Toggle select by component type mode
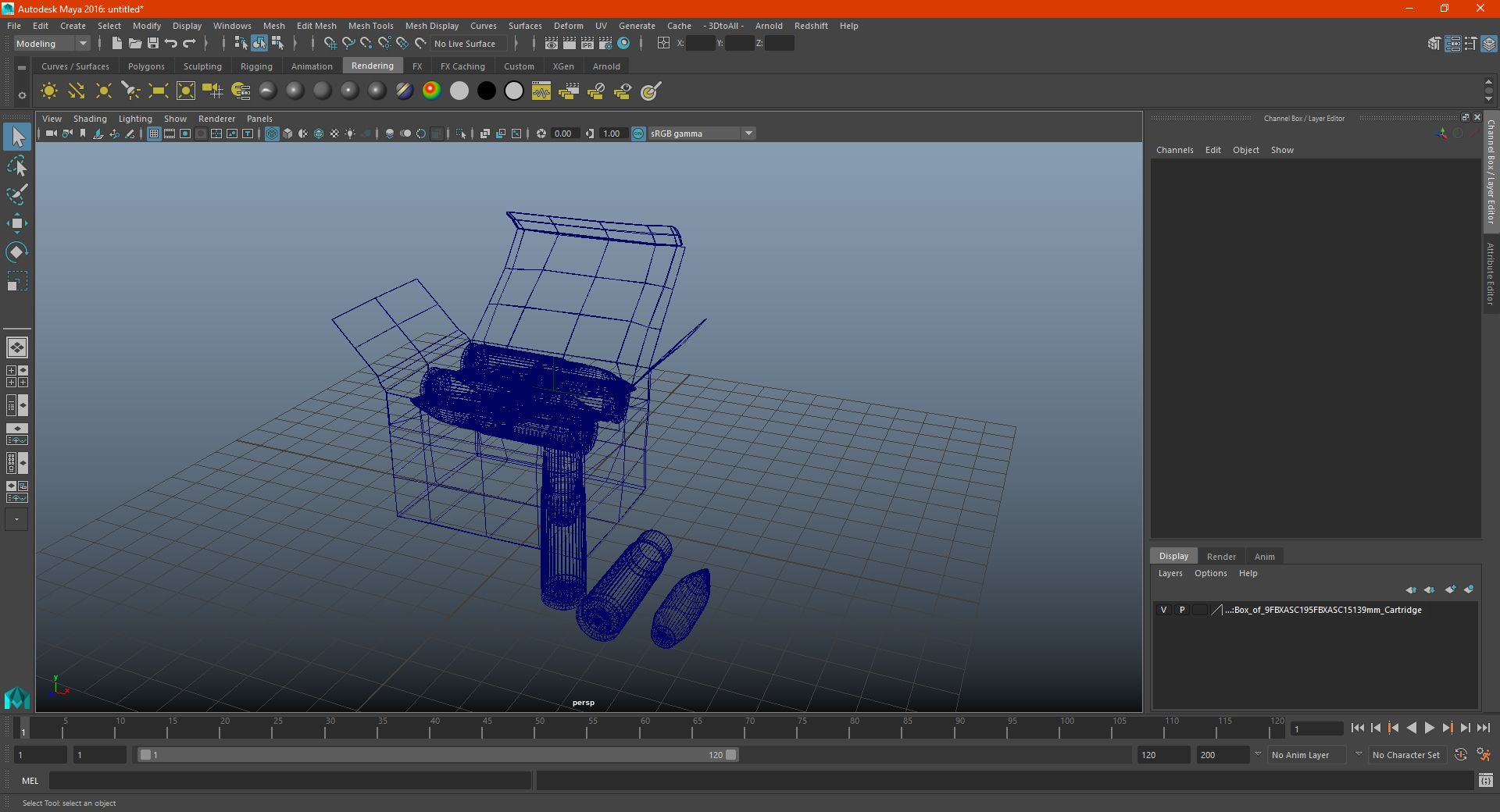This screenshot has height=812, width=1500. pyautogui.click(x=277, y=44)
